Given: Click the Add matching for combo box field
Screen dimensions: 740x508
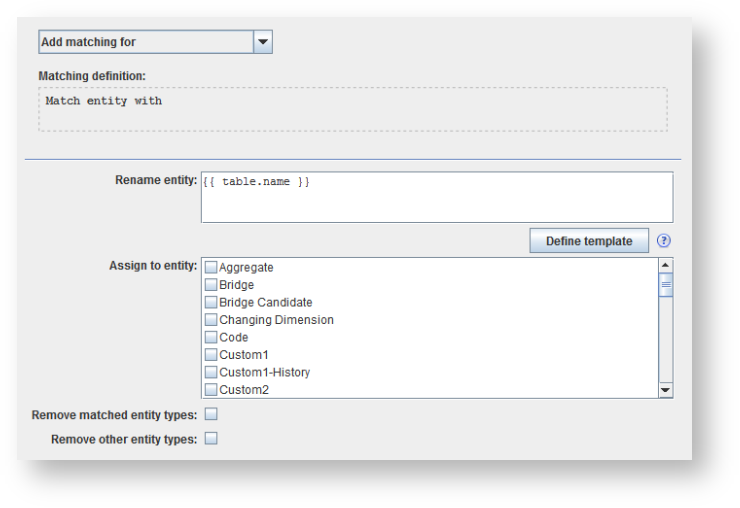Looking at the screenshot, I should [146, 42].
